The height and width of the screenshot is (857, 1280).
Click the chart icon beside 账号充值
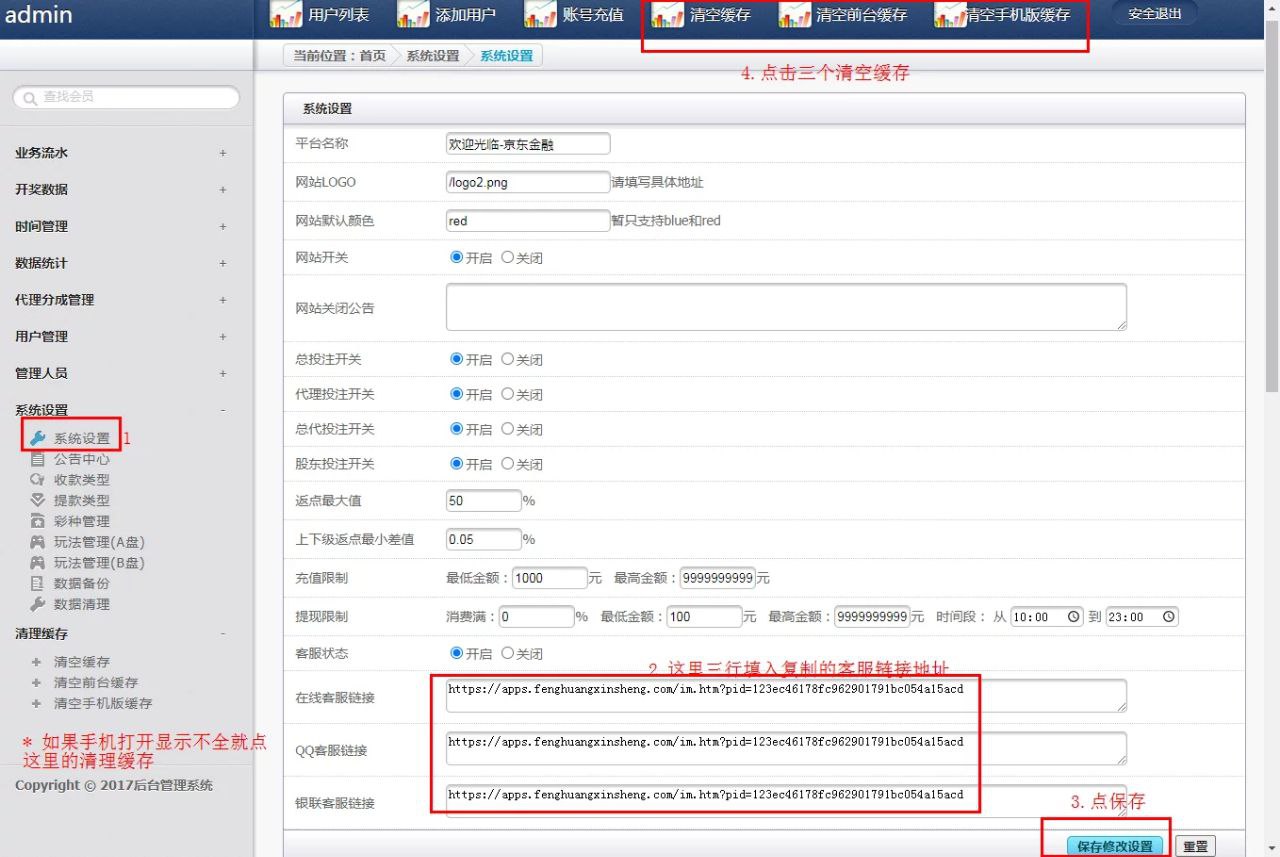tap(541, 15)
